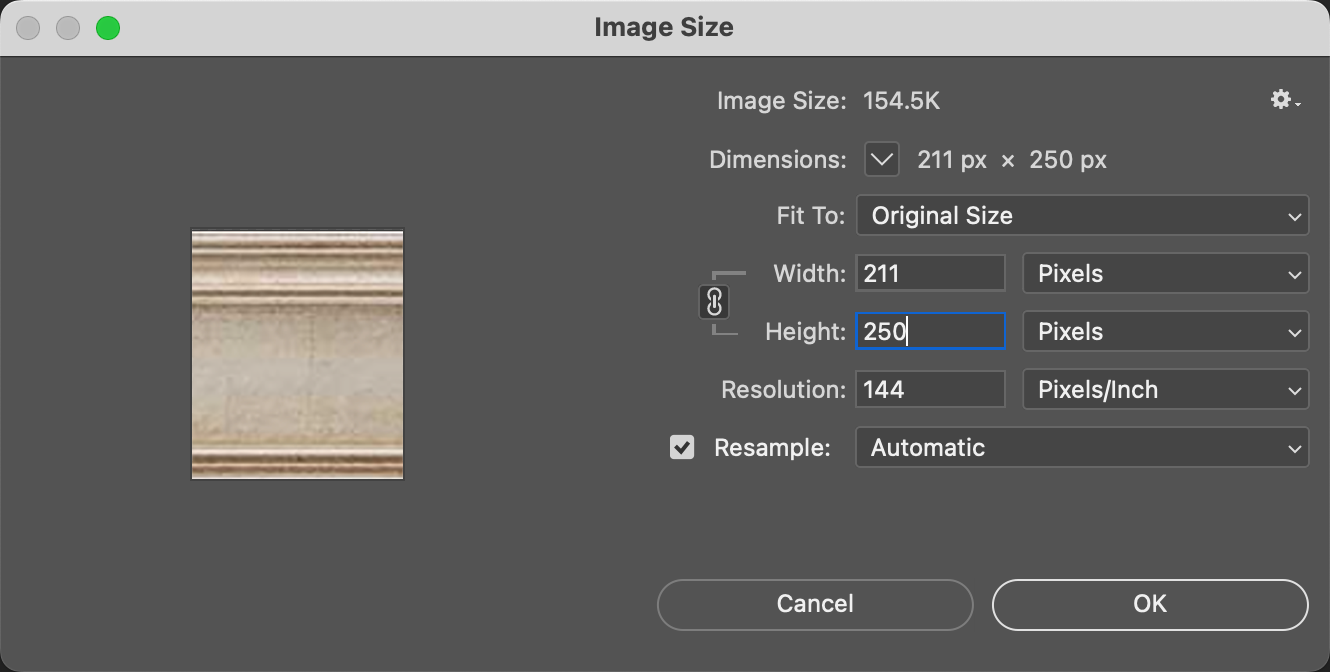Open the Dimensions unit chevron menu
The image size is (1330, 672).
point(881,160)
